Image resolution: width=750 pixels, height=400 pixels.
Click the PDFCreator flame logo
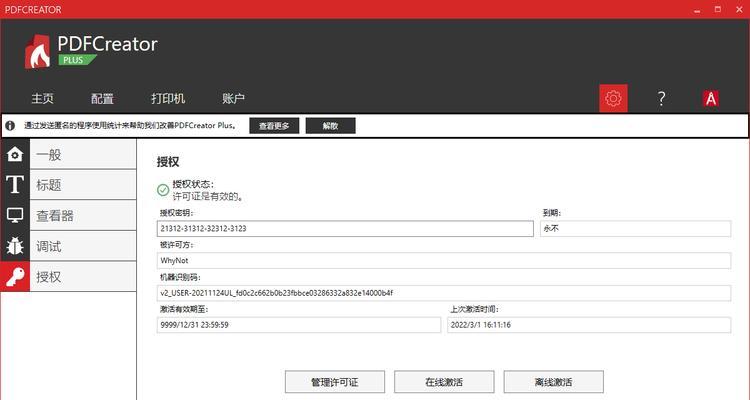[x=38, y=52]
